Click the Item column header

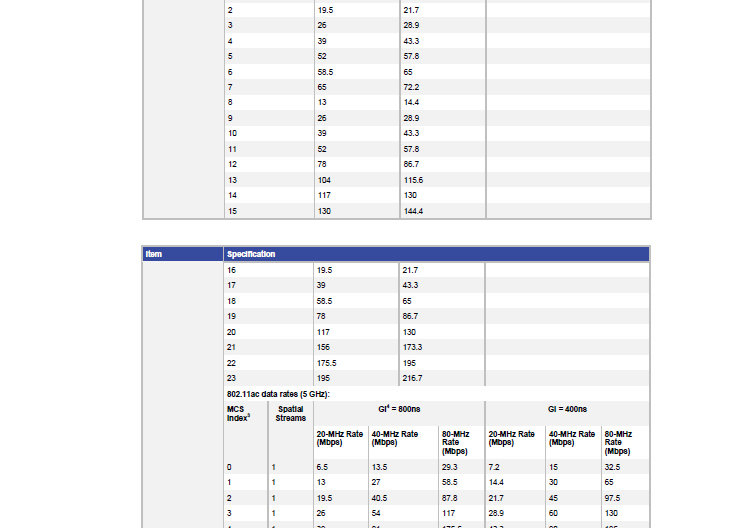154,254
